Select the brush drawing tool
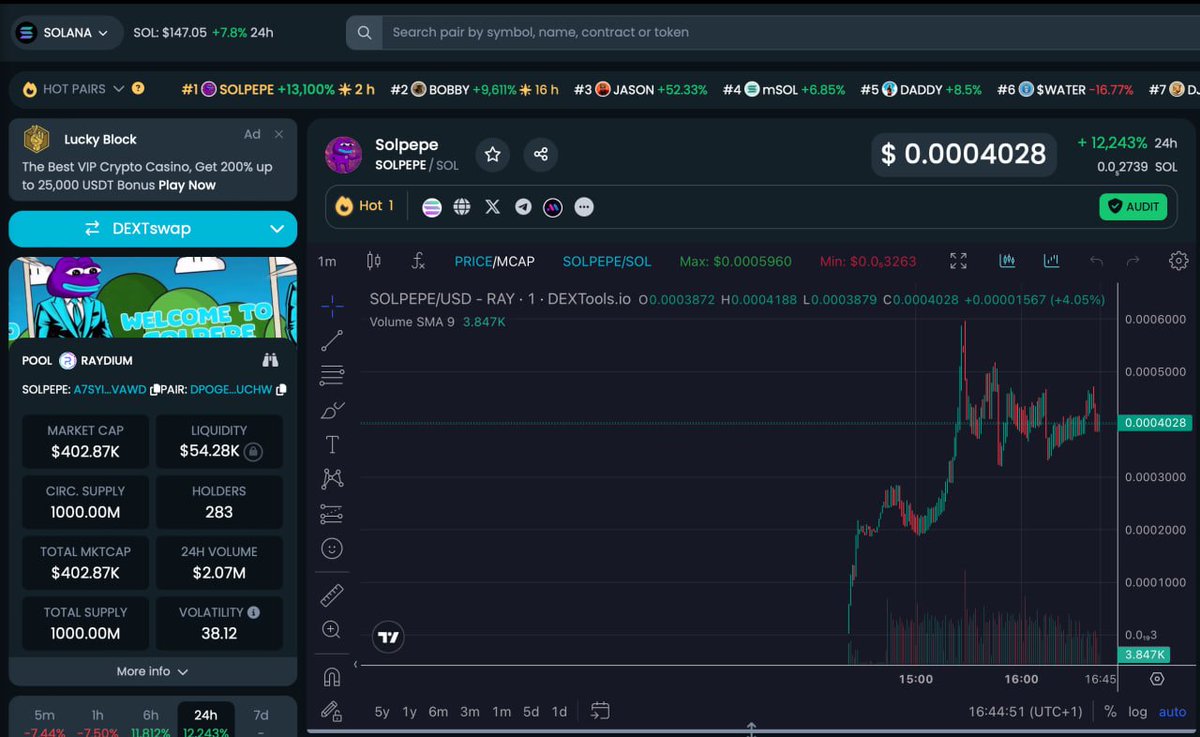 click(332, 410)
